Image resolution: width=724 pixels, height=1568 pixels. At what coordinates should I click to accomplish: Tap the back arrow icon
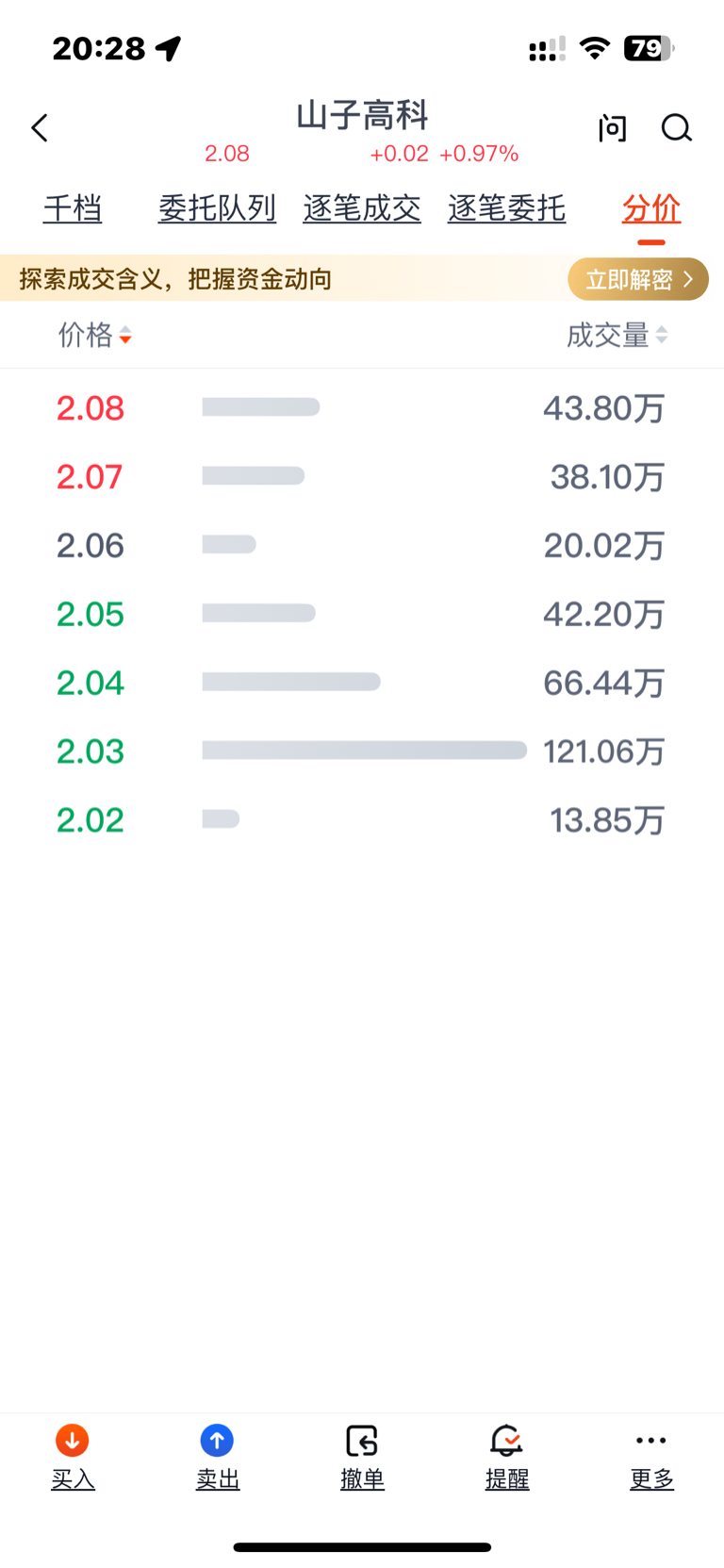[x=40, y=128]
